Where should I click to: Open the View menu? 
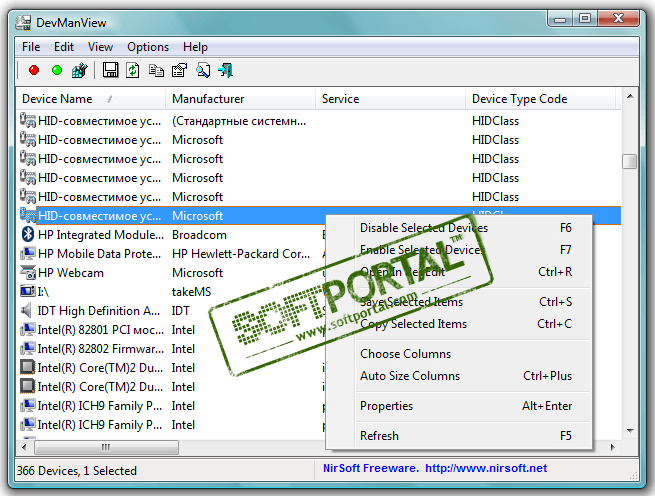[x=100, y=47]
